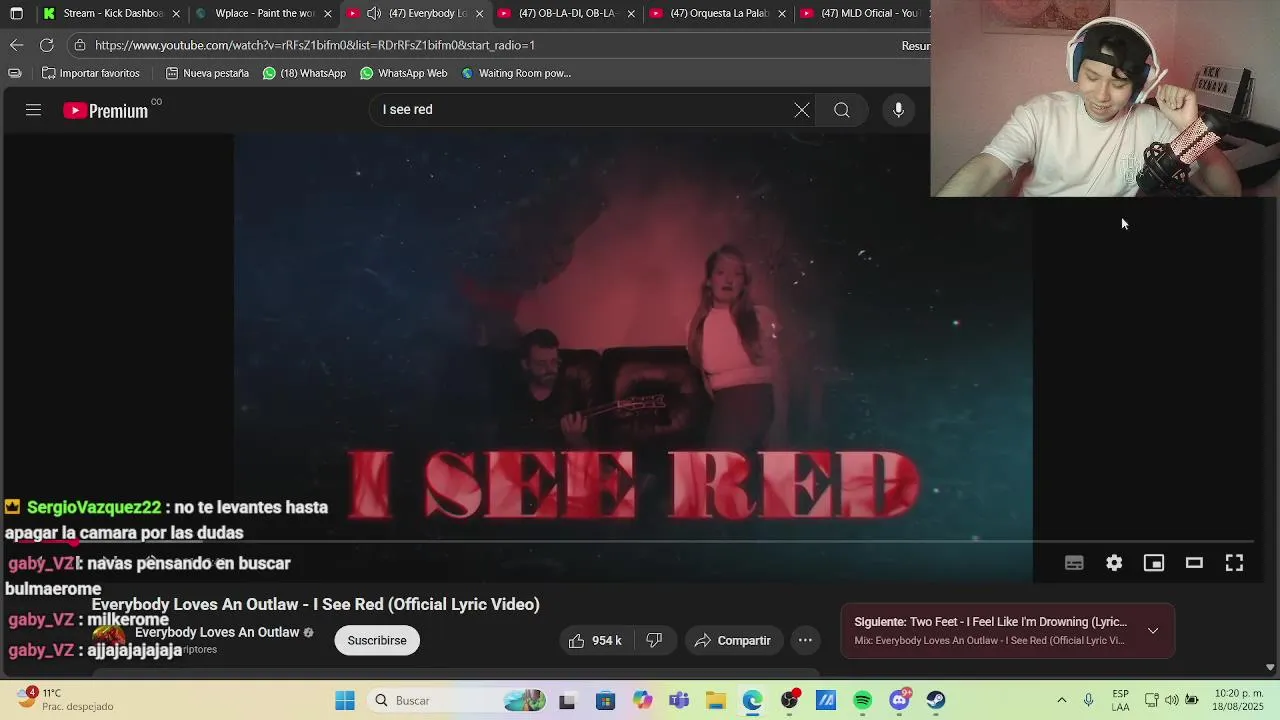The image size is (1280, 720).
Task: Open the Edge browser taskbar icon
Action: pos(752,700)
